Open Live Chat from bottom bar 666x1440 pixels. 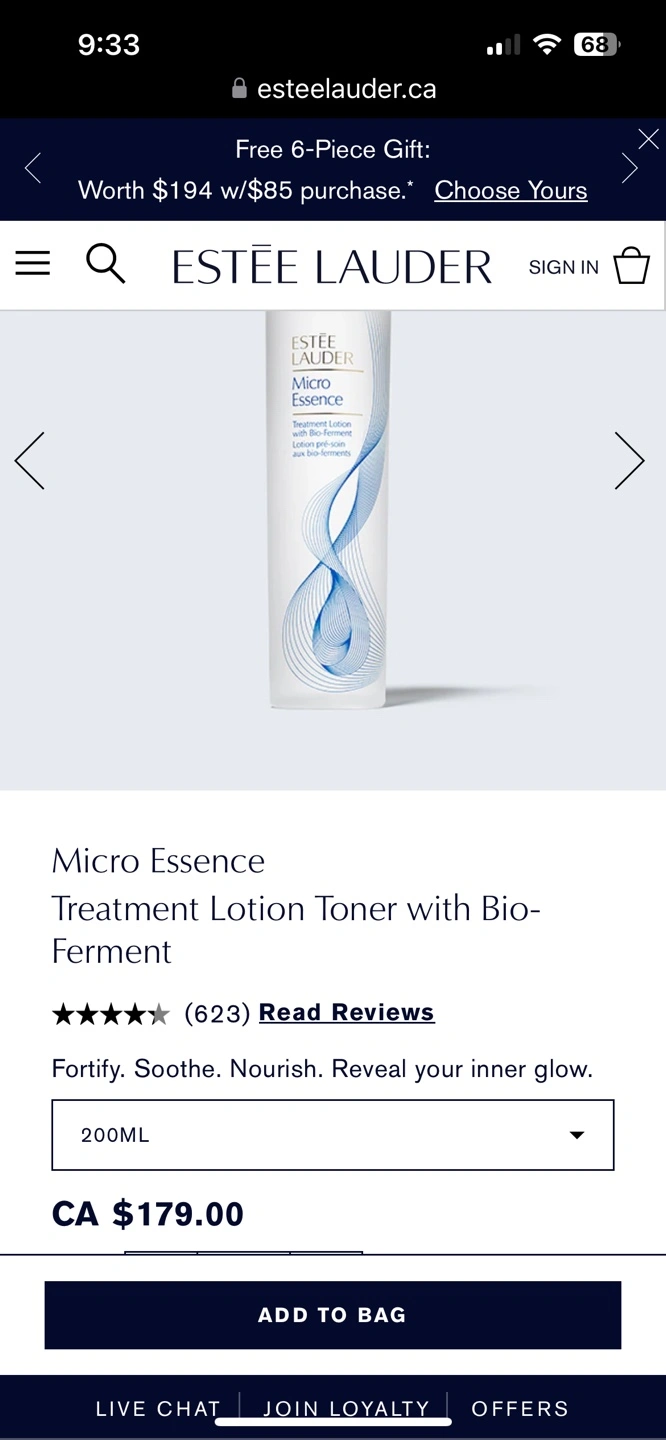click(x=158, y=1408)
